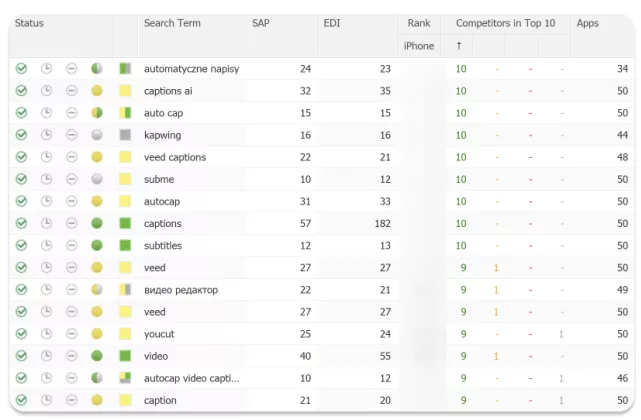This screenshot has height=420, width=641.
Task: Click the Search Term column header
Action: pyautogui.click(x=172, y=23)
